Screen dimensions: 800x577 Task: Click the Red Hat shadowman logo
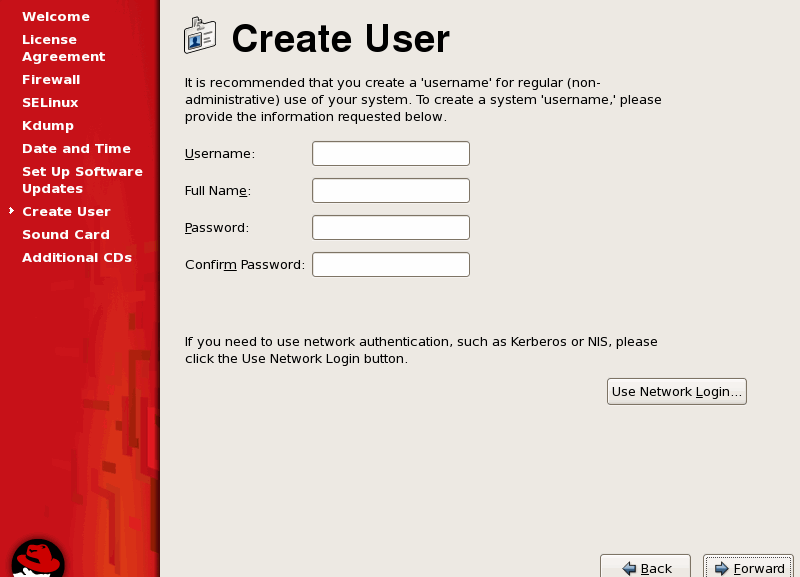pyautogui.click(x=38, y=558)
